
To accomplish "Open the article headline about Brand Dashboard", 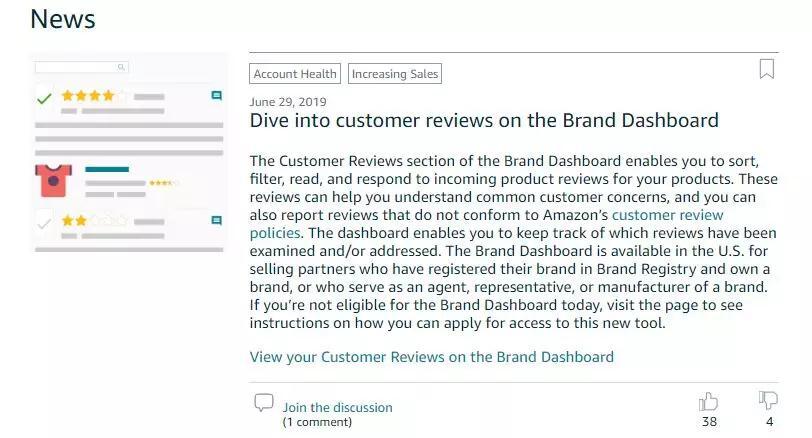I will coord(484,120).
